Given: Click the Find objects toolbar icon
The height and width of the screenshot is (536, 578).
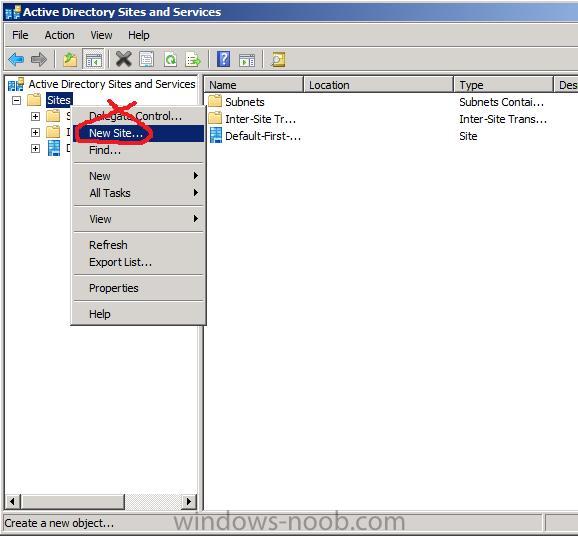Looking at the screenshot, I should click(x=278, y=59).
